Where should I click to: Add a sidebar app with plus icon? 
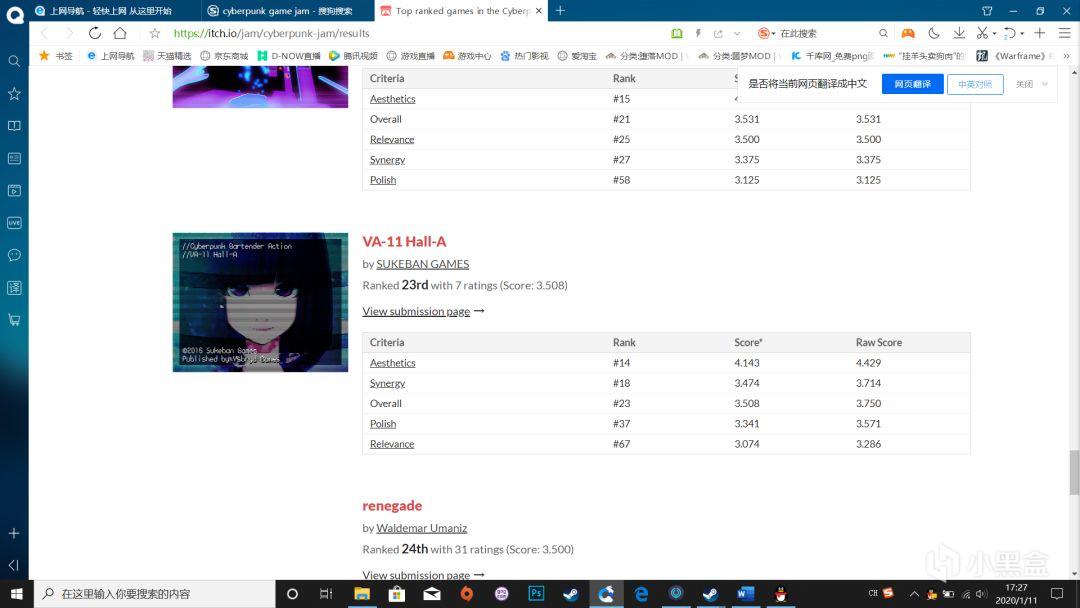(14, 534)
